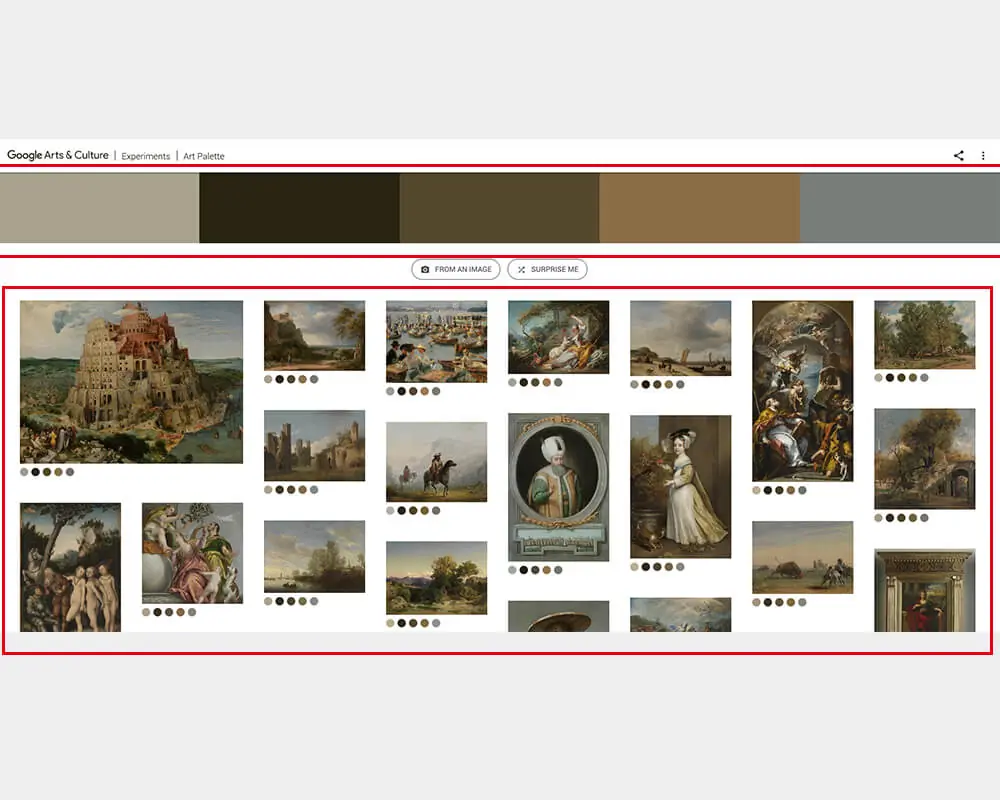Go to Experiments breadcrumb link
This screenshot has width=1000, height=800.
[x=145, y=156]
